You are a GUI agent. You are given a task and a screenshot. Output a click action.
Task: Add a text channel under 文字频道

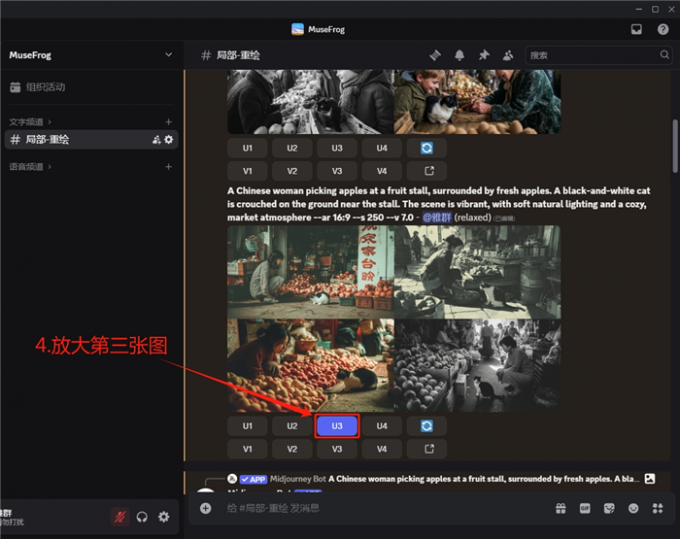point(169,122)
